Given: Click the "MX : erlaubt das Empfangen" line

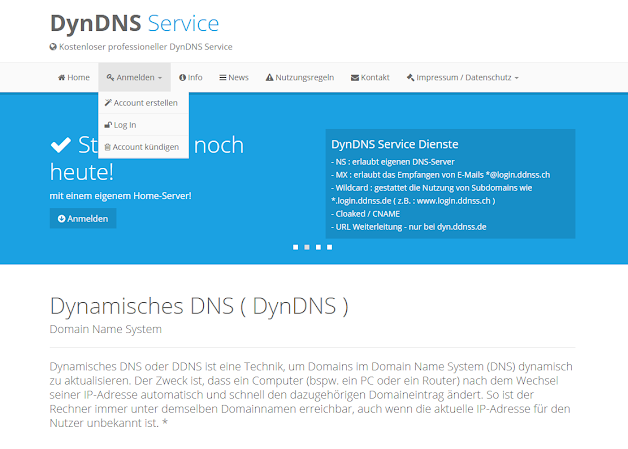Looking at the screenshot, I should (441, 175).
